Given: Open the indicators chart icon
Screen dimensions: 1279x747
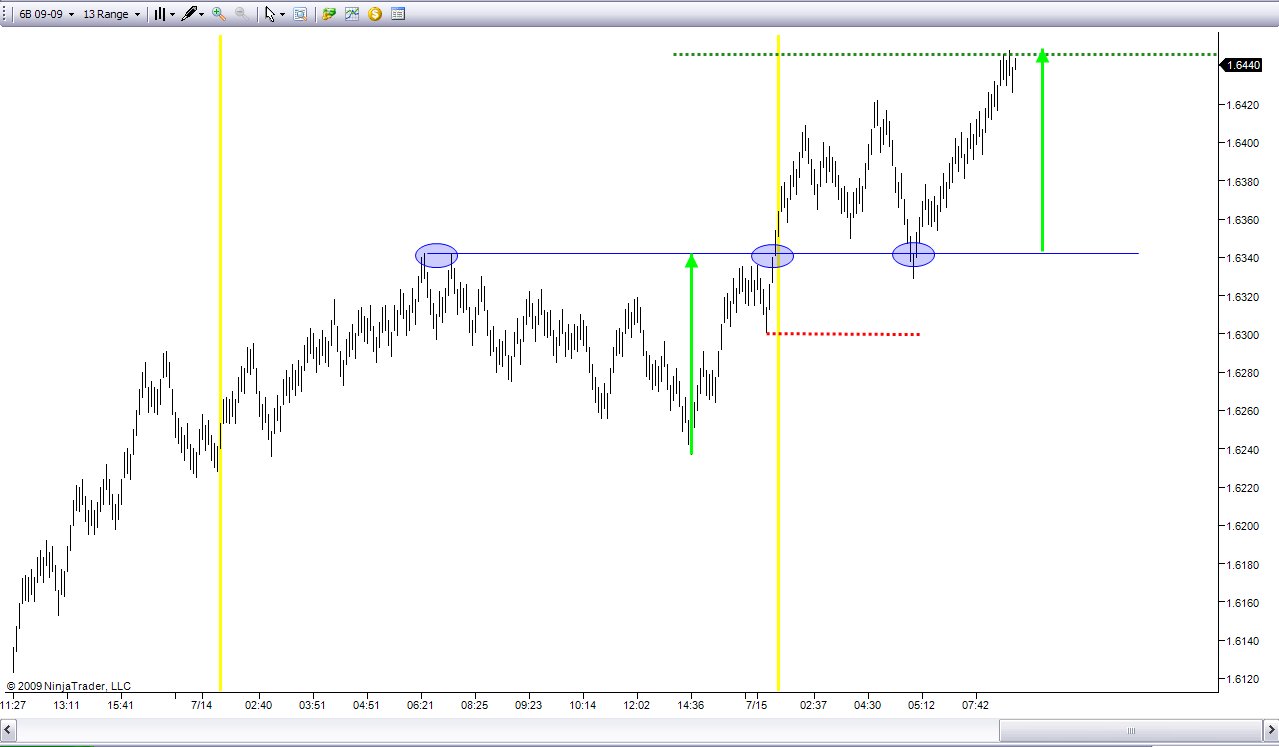Looking at the screenshot, I should click(352, 14).
